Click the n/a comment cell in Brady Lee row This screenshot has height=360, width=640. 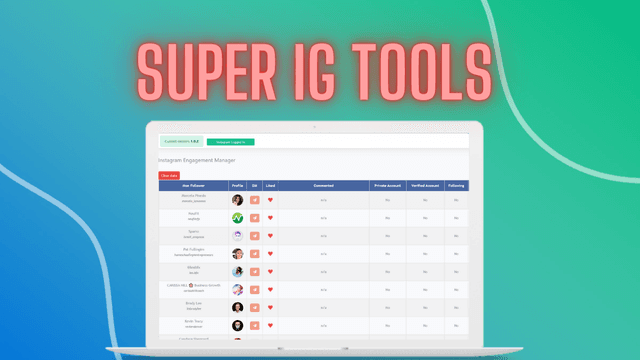coord(324,308)
